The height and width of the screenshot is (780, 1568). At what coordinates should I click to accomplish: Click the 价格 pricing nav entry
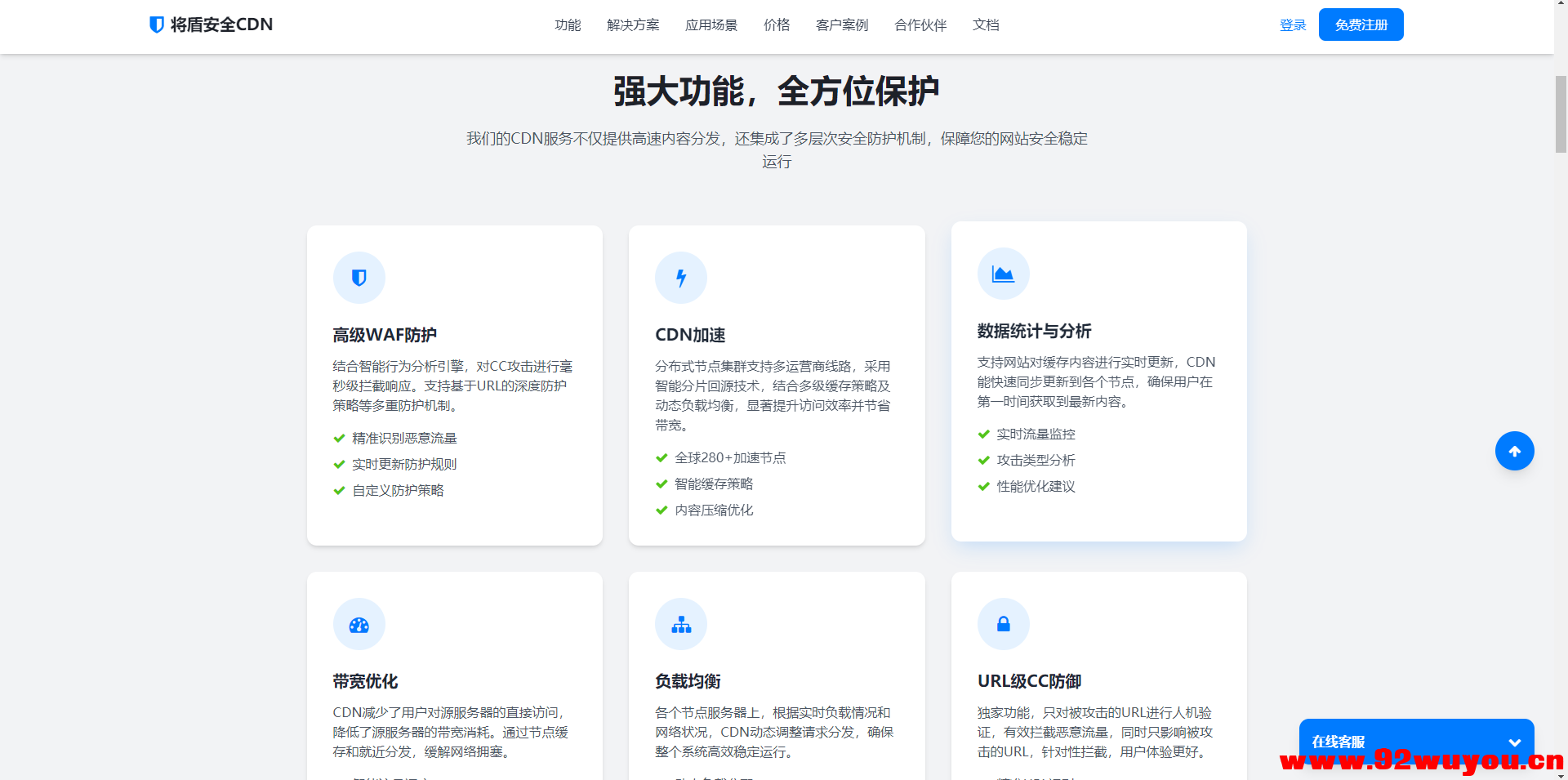(777, 25)
